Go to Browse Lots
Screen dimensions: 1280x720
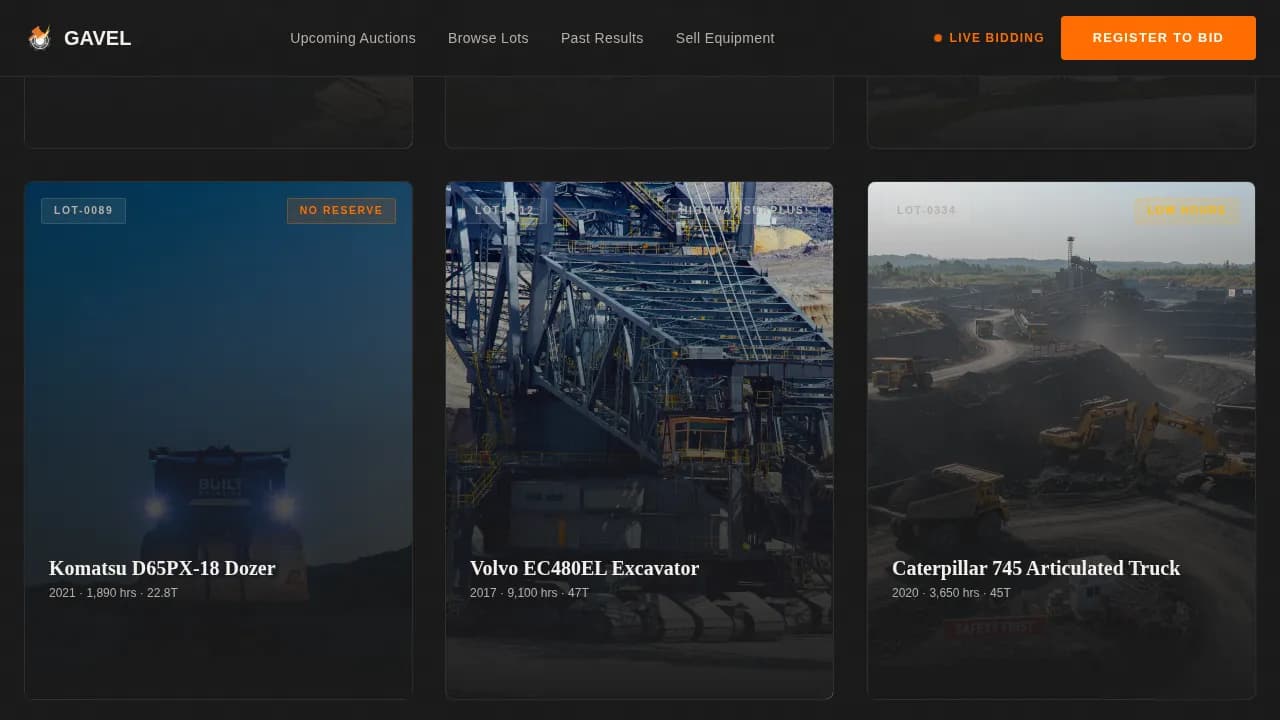click(x=488, y=38)
